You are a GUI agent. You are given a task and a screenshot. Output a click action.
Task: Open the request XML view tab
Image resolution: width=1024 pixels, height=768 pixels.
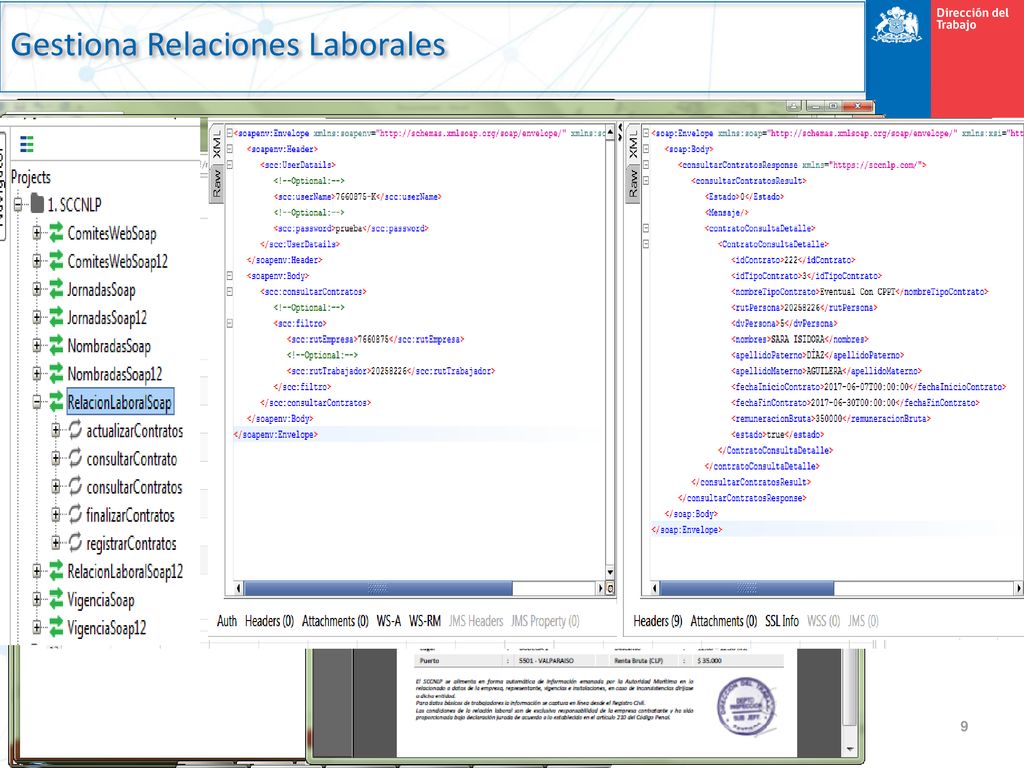(217, 145)
